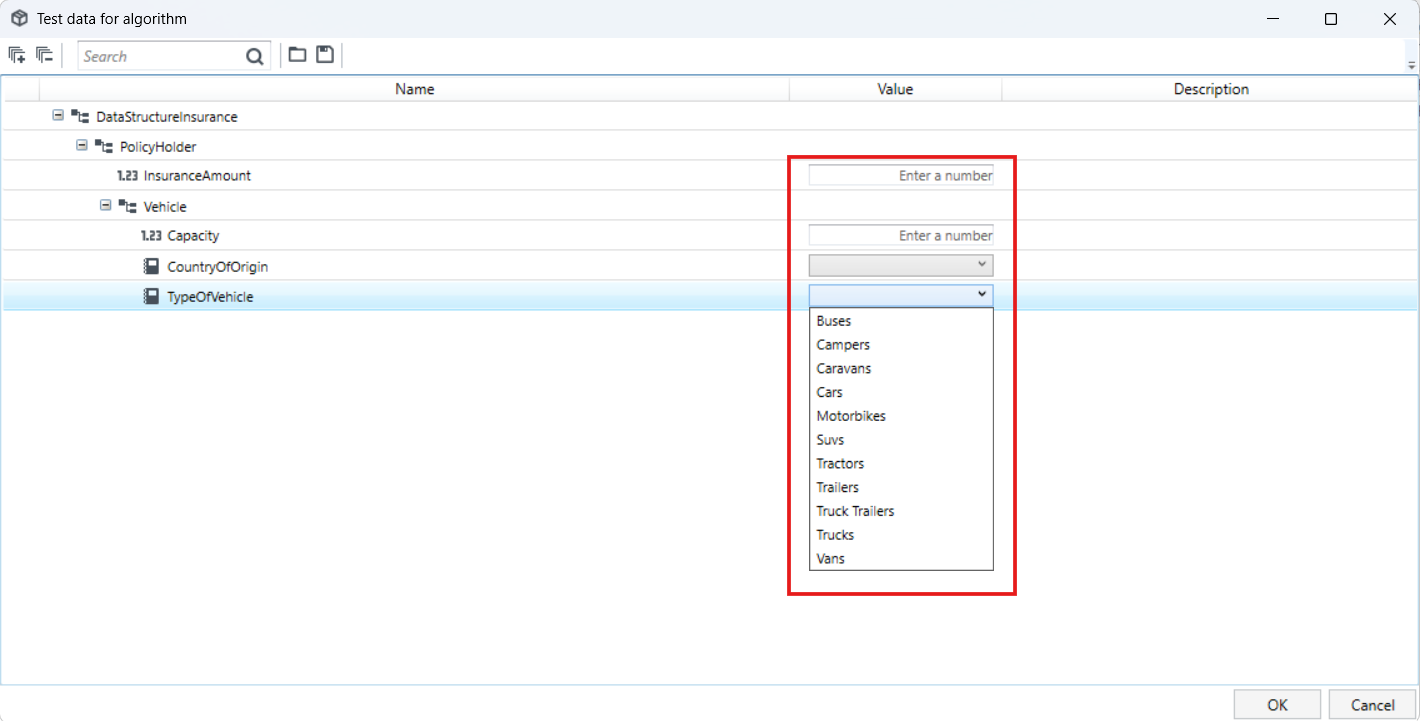Close the TypeOfVehicle dropdown arrow
This screenshot has width=1420, height=721.
click(x=982, y=294)
